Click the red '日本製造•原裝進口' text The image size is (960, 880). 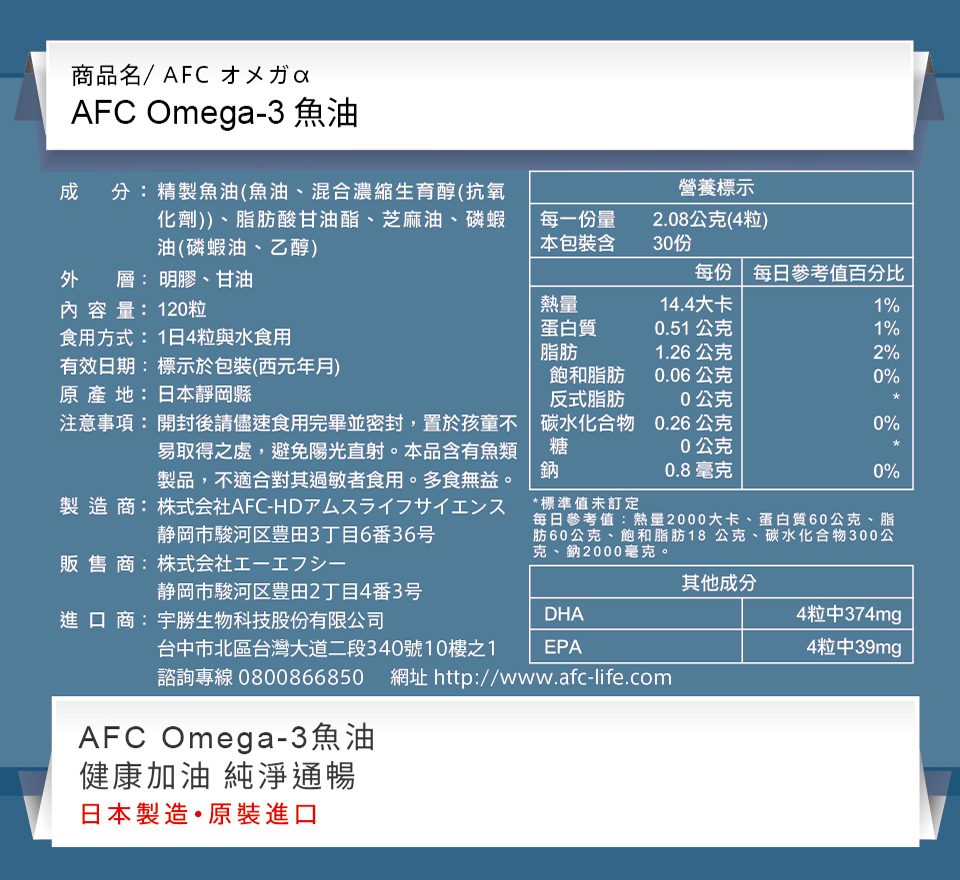click(199, 814)
